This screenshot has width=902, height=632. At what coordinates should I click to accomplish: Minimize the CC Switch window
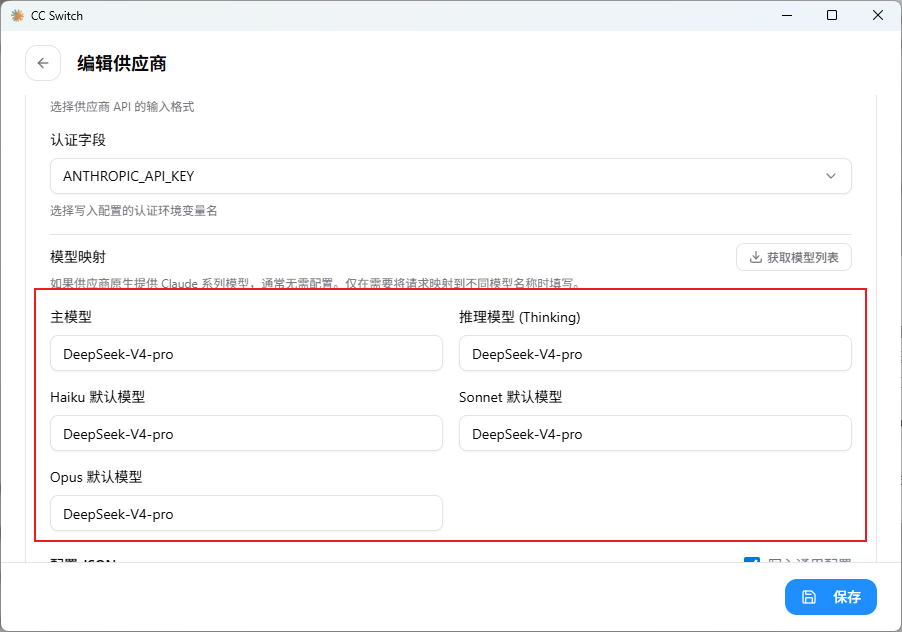[x=787, y=16]
